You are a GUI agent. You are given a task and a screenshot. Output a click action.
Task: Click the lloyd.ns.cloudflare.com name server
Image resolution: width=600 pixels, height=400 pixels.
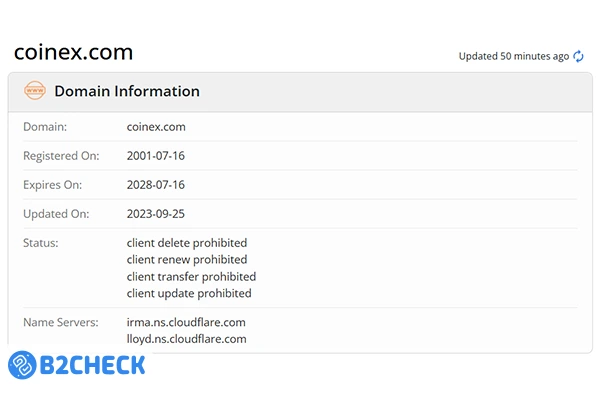(187, 339)
